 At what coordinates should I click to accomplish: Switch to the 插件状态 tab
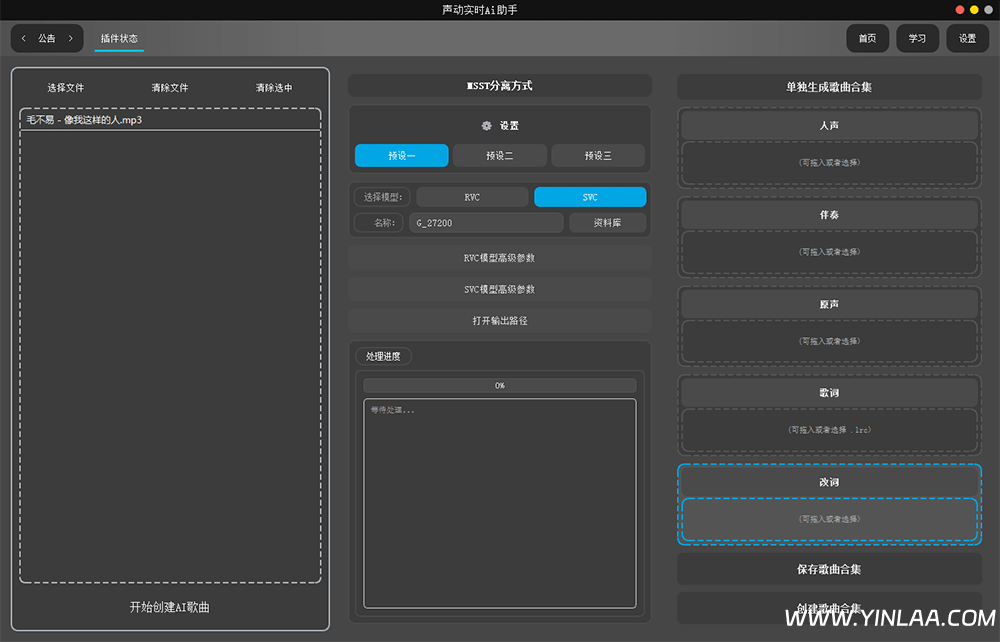click(x=119, y=39)
